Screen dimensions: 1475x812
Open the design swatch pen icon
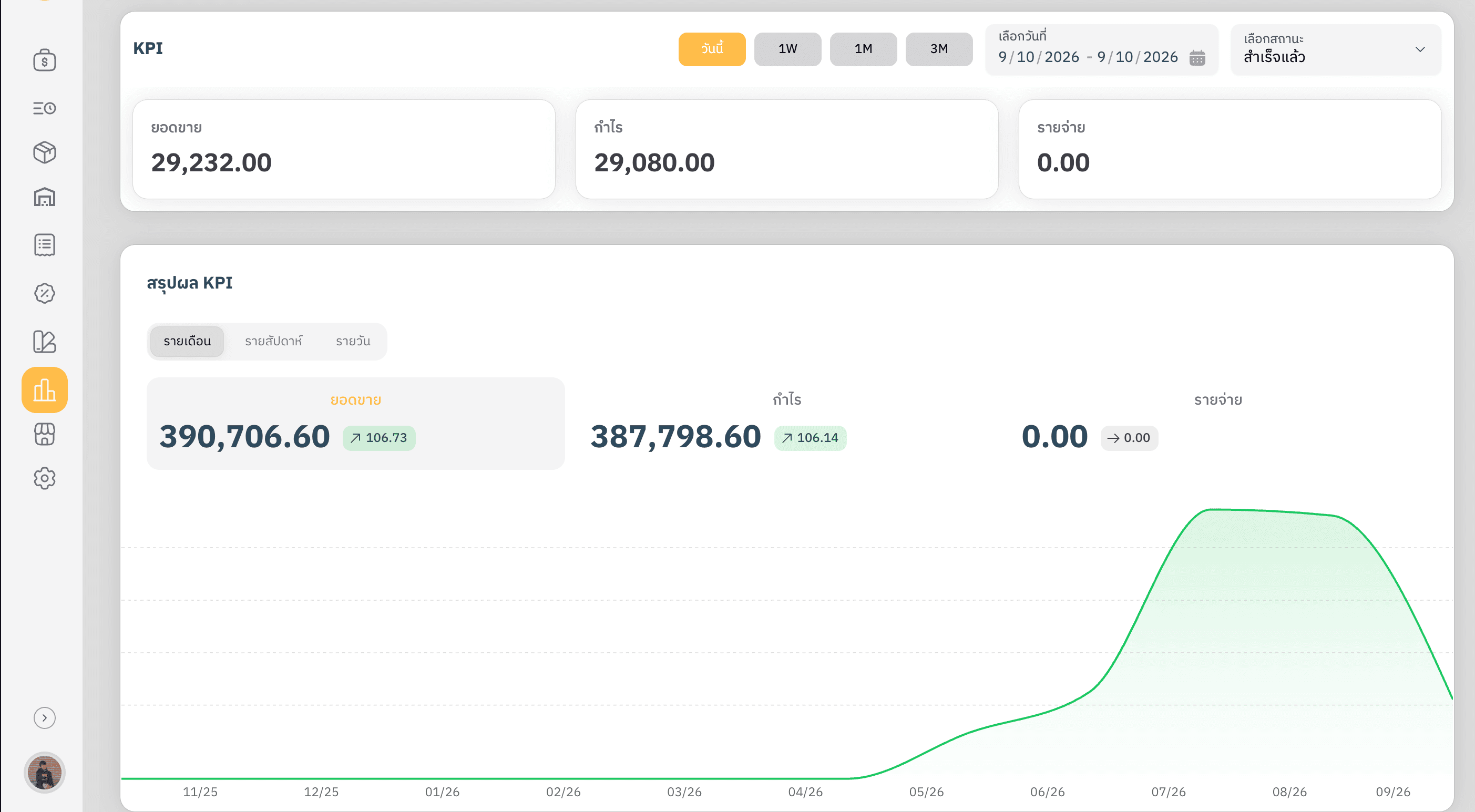click(44, 342)
